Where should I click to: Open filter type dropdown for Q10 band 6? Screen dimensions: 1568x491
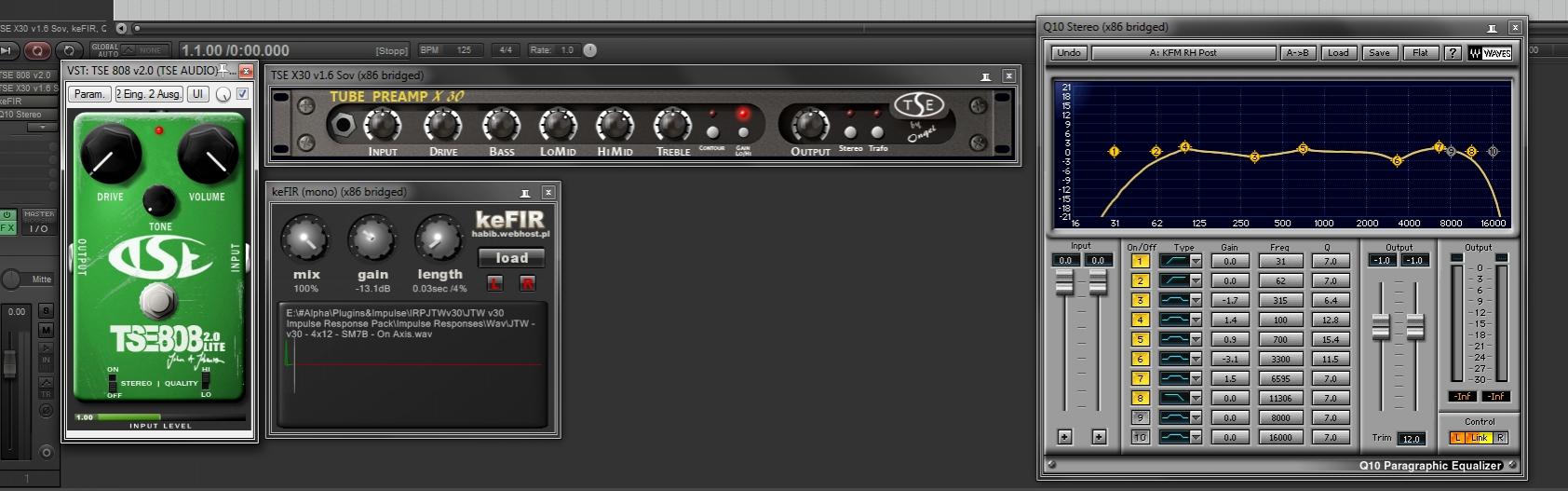click(x=1196, y=360)
